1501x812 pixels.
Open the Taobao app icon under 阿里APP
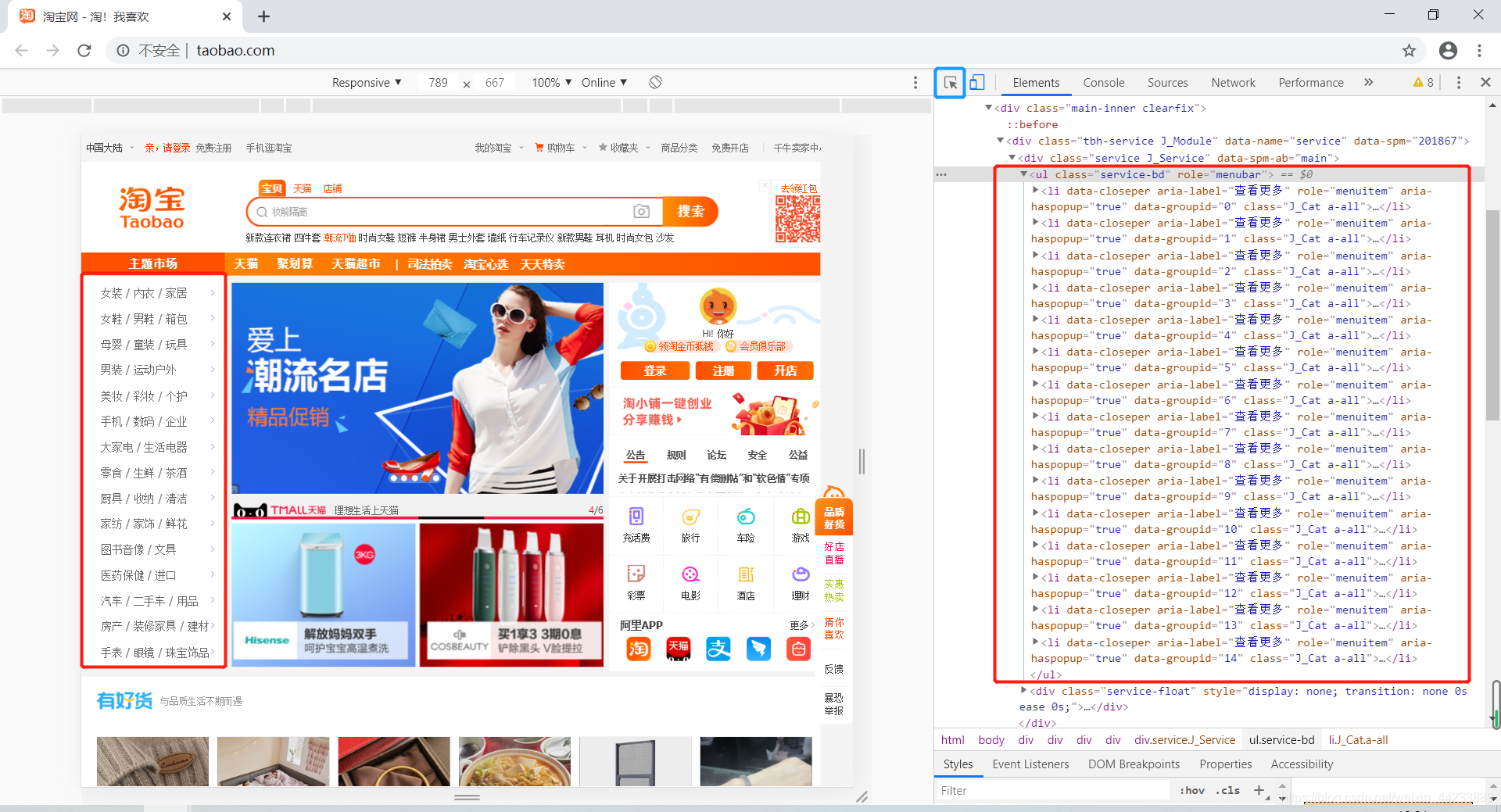click(x=639, y=649)
